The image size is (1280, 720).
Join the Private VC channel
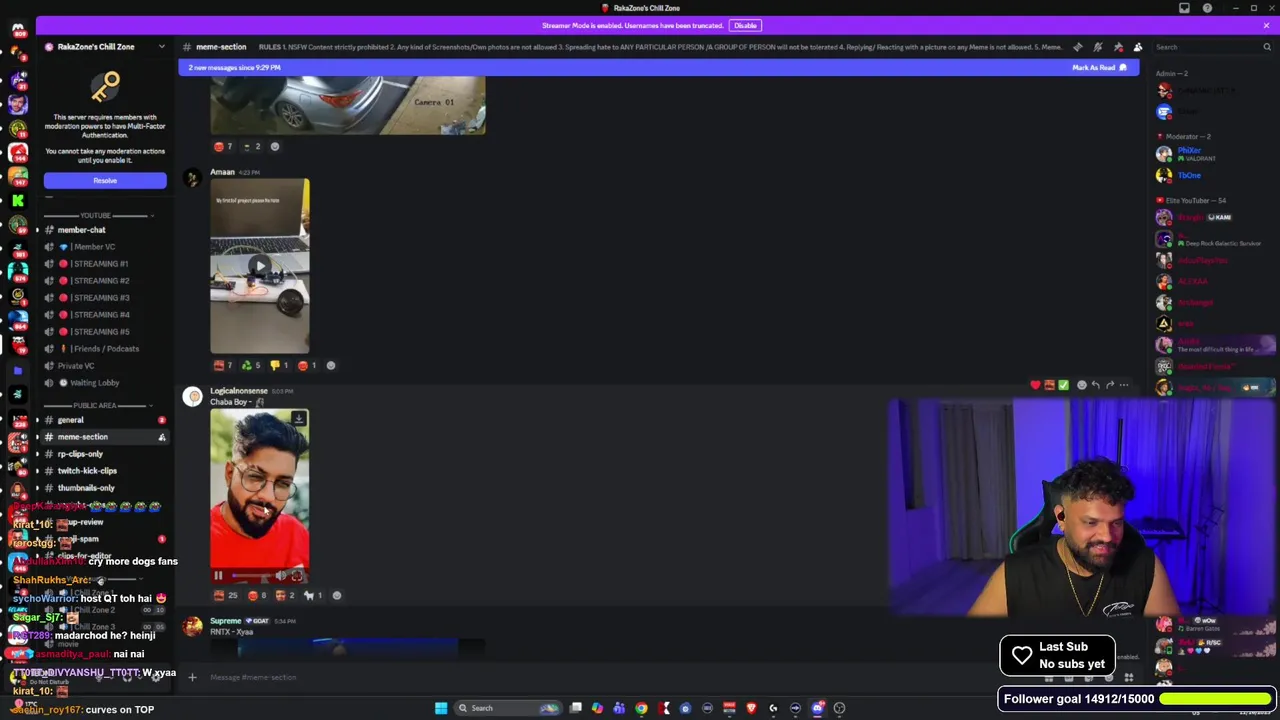(x=103, y=366)
